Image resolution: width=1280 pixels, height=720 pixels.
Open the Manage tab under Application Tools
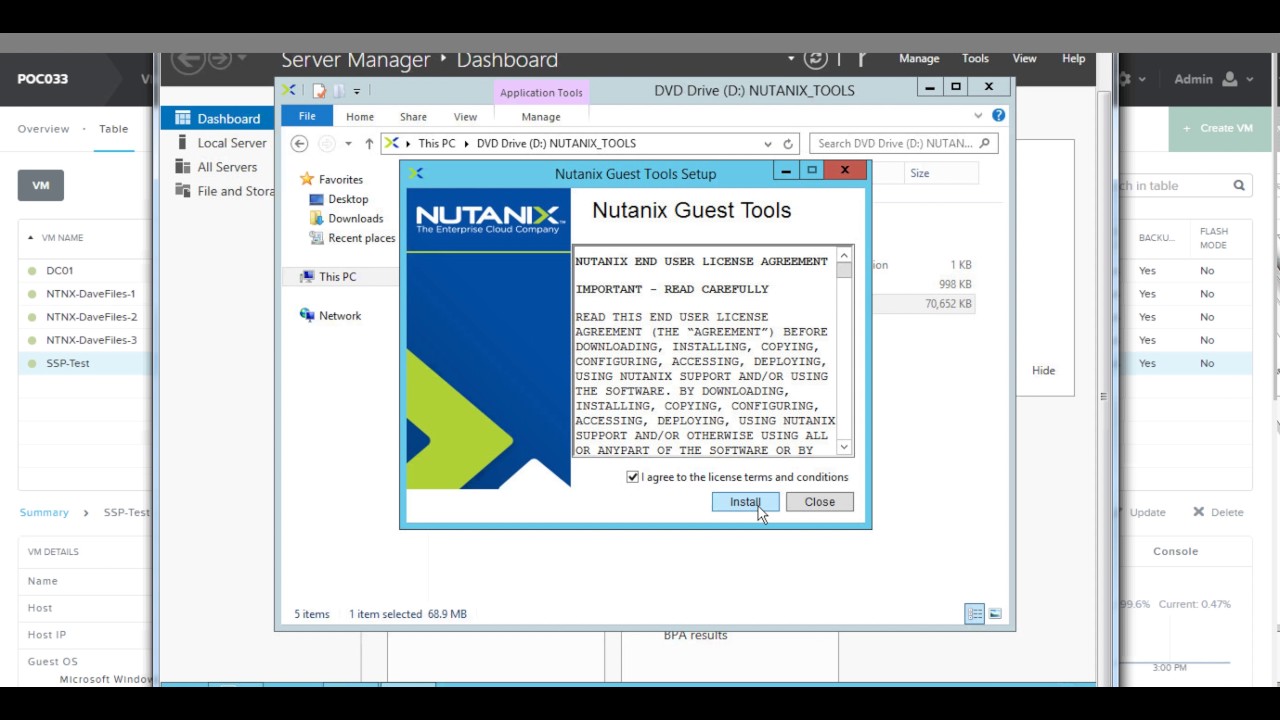(x=541, y=117)
